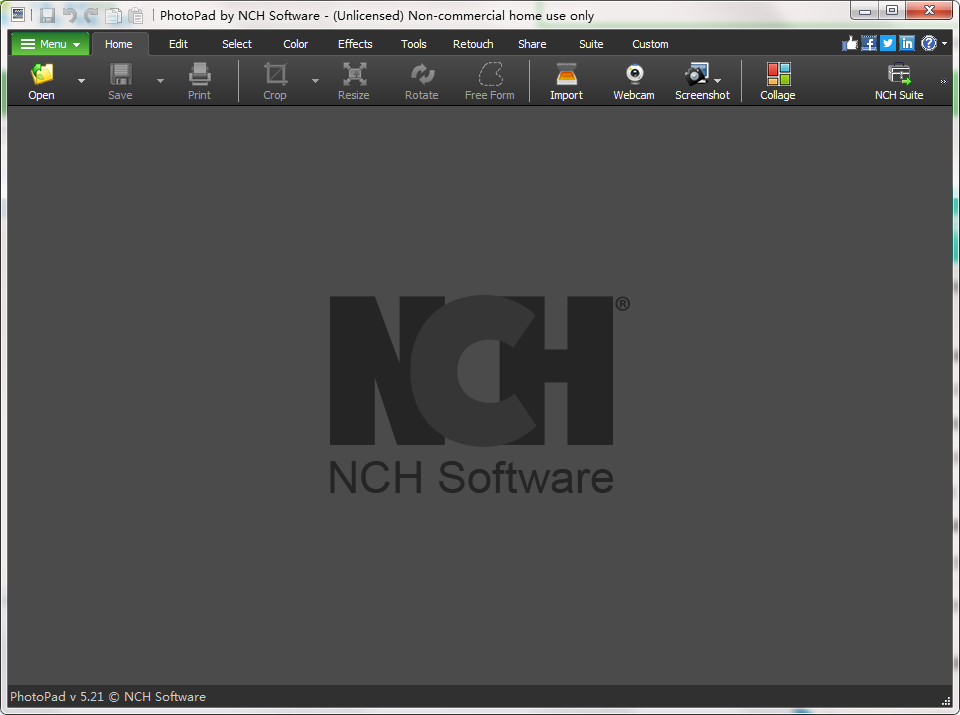Switch to the Select tab
Screen dimensions: 960x715
coord(237,44)
